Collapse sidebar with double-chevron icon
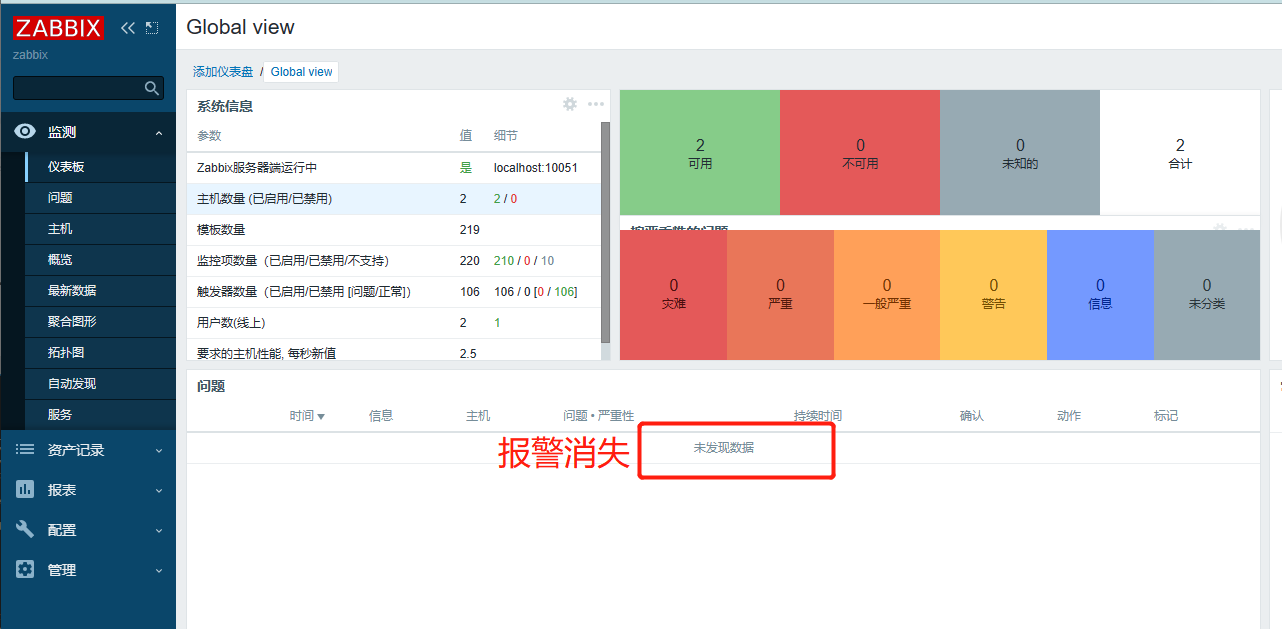 coord(127,28)
